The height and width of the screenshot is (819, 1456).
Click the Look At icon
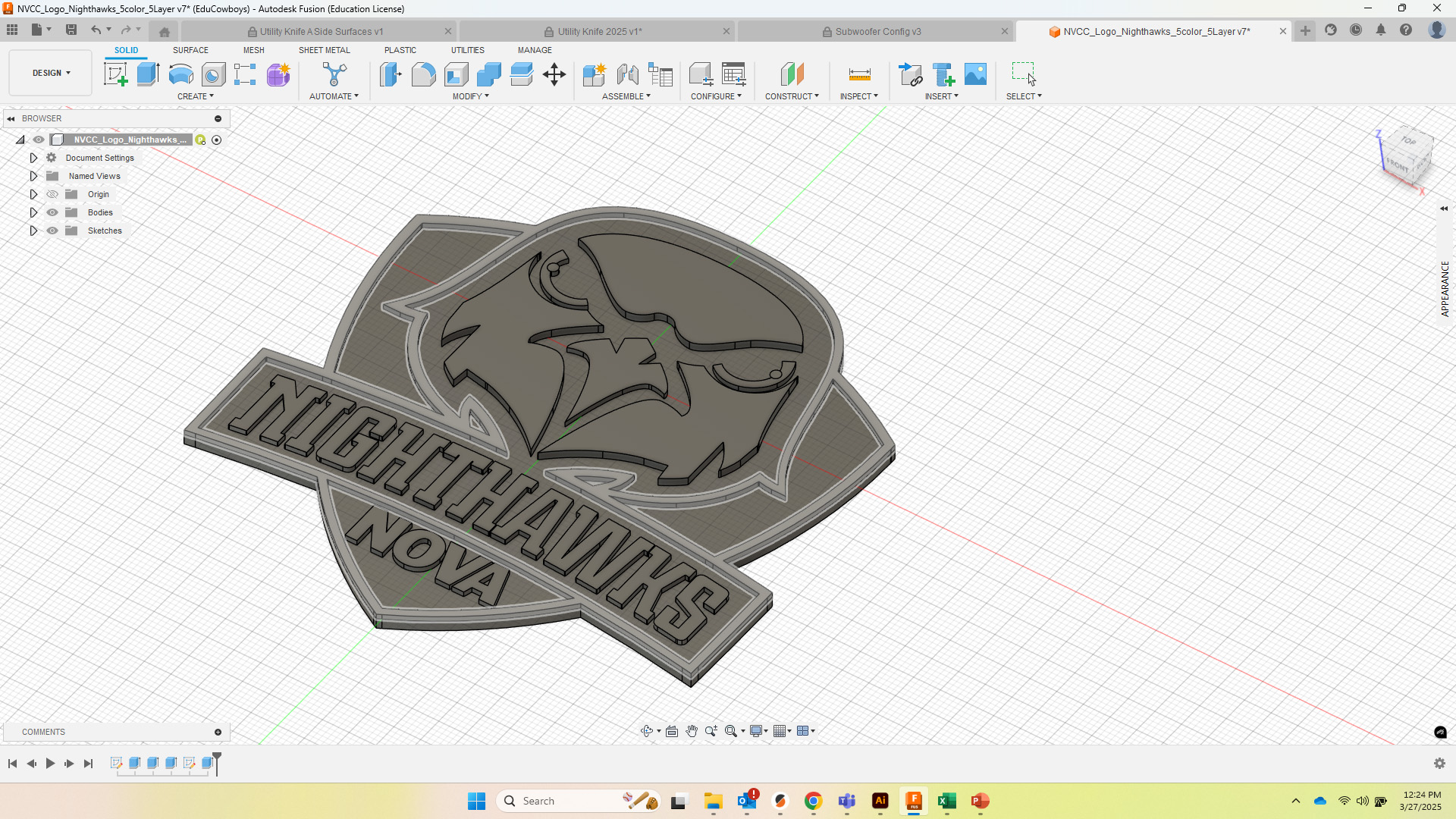(x=672, y=731)
